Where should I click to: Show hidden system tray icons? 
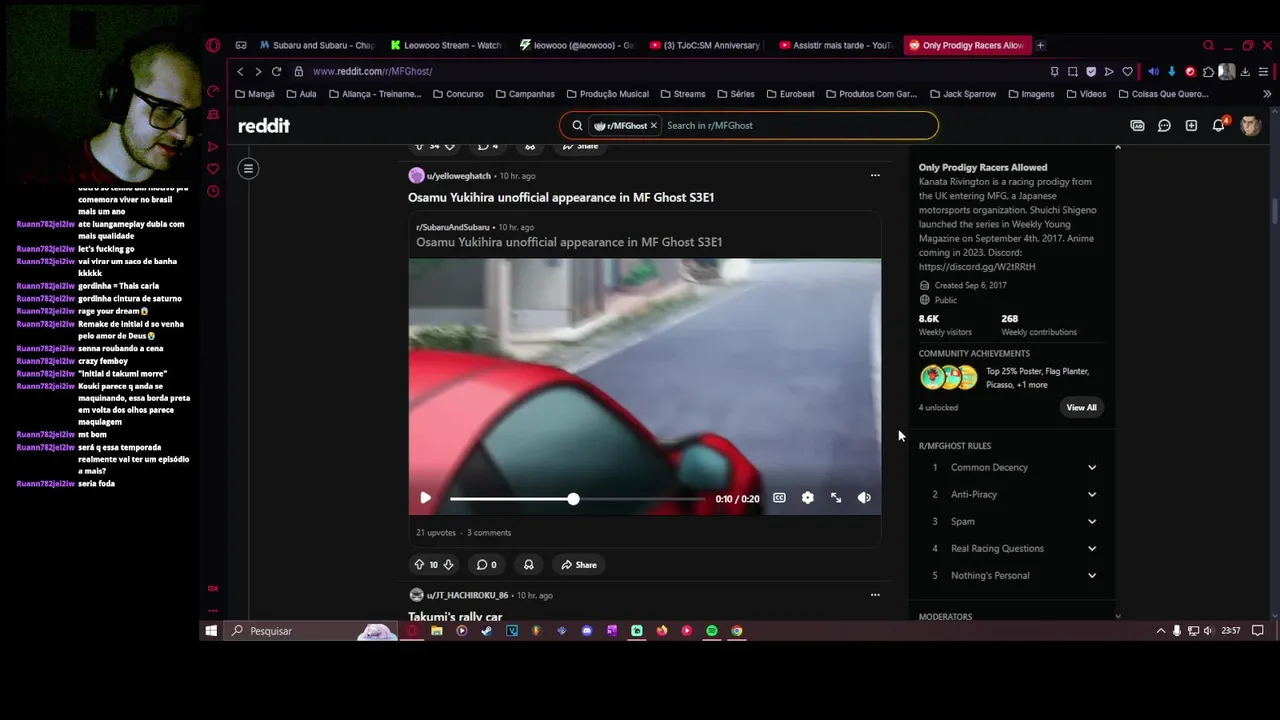pos(1161,631)
